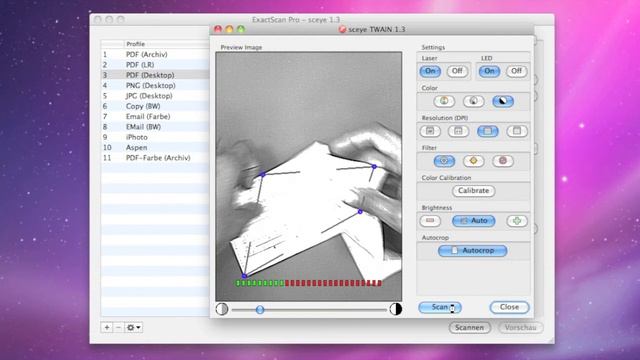Select profile PDF (Archiv)
This screenshot has width=640, height=360.
point(155,54)
